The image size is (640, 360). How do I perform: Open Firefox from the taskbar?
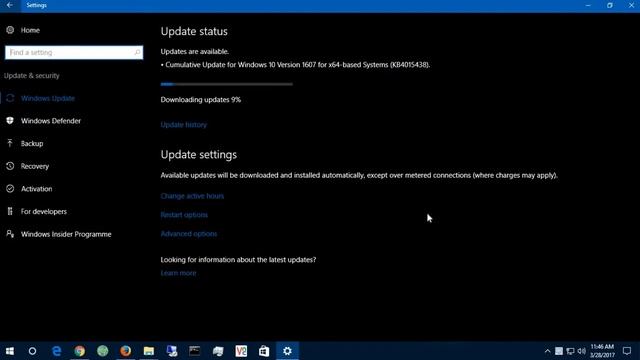(126, 351)
